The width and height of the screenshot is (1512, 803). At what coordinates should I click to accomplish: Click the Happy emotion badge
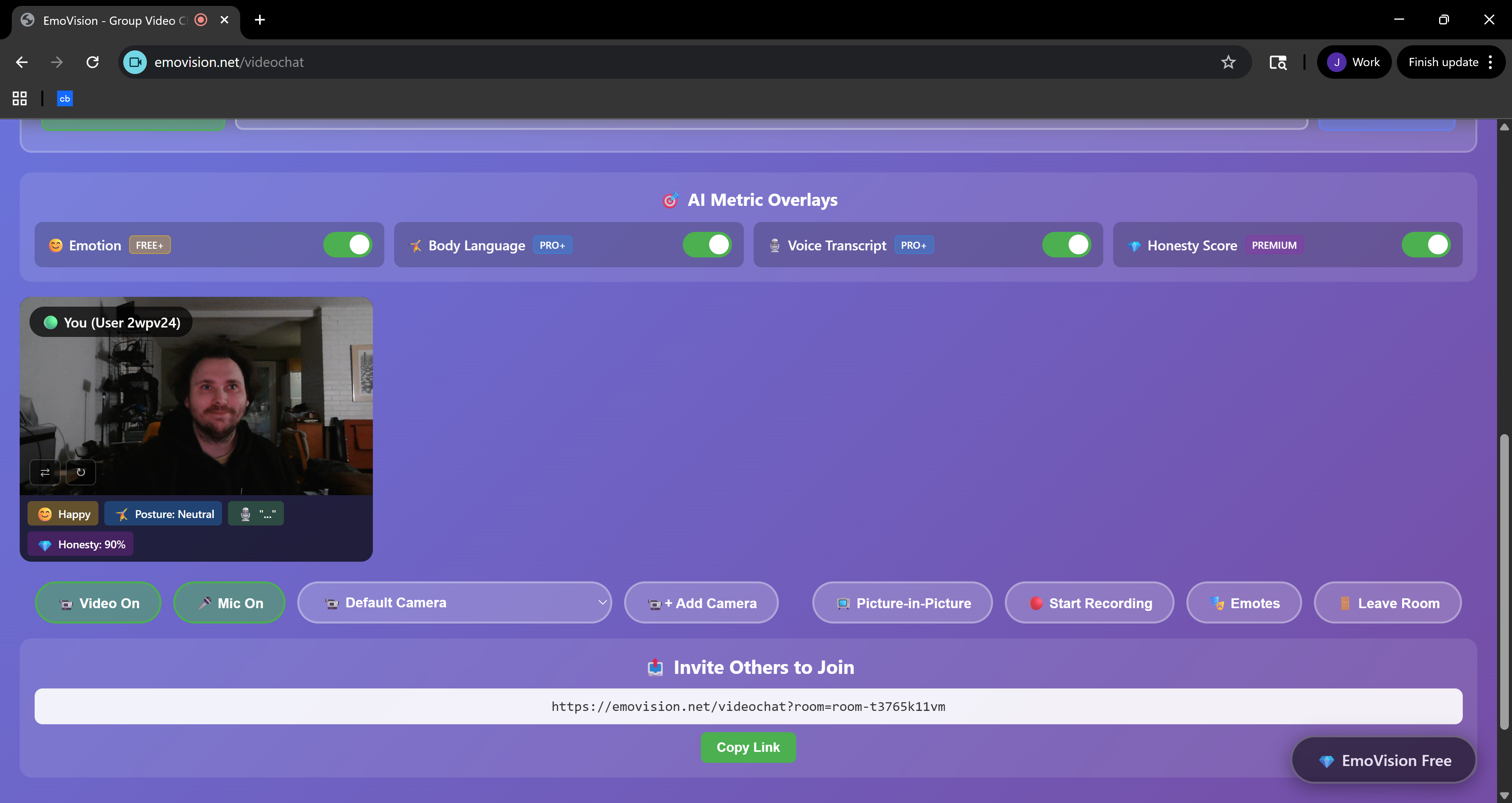click(62, 513)
